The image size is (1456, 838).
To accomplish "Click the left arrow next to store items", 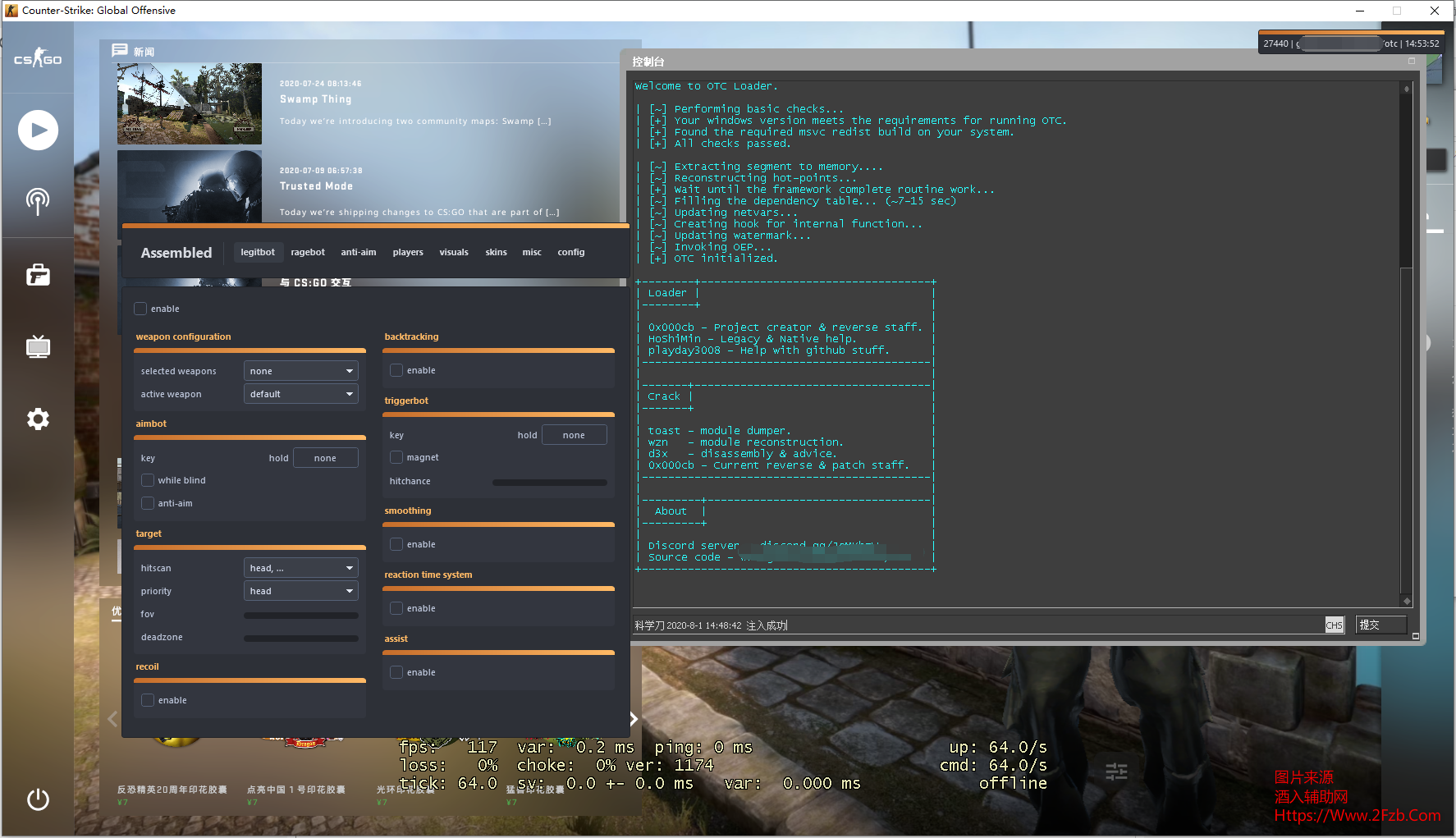I will (x=112, y=719).
